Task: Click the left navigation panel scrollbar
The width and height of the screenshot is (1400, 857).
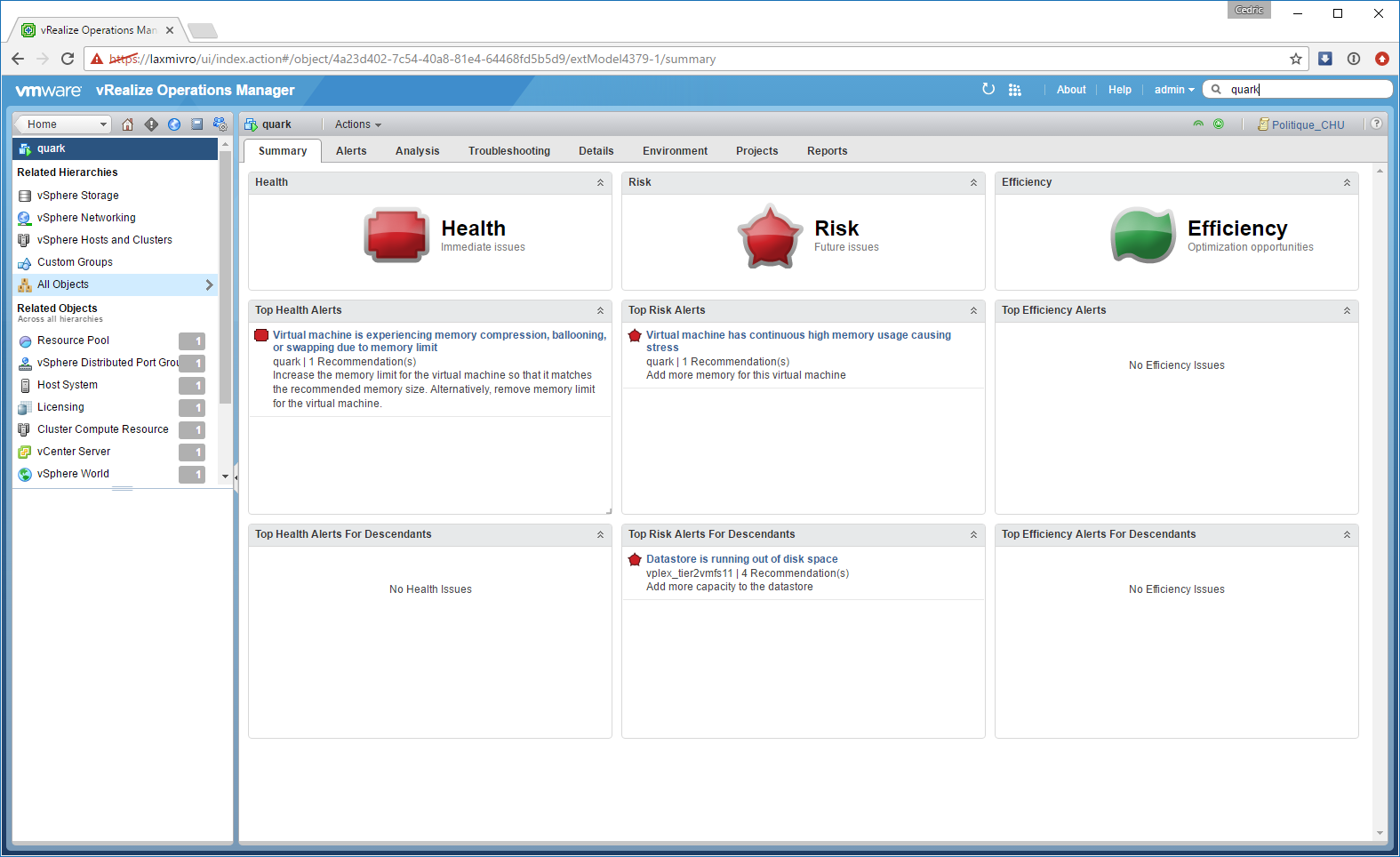Action: [x=225, y=277]
